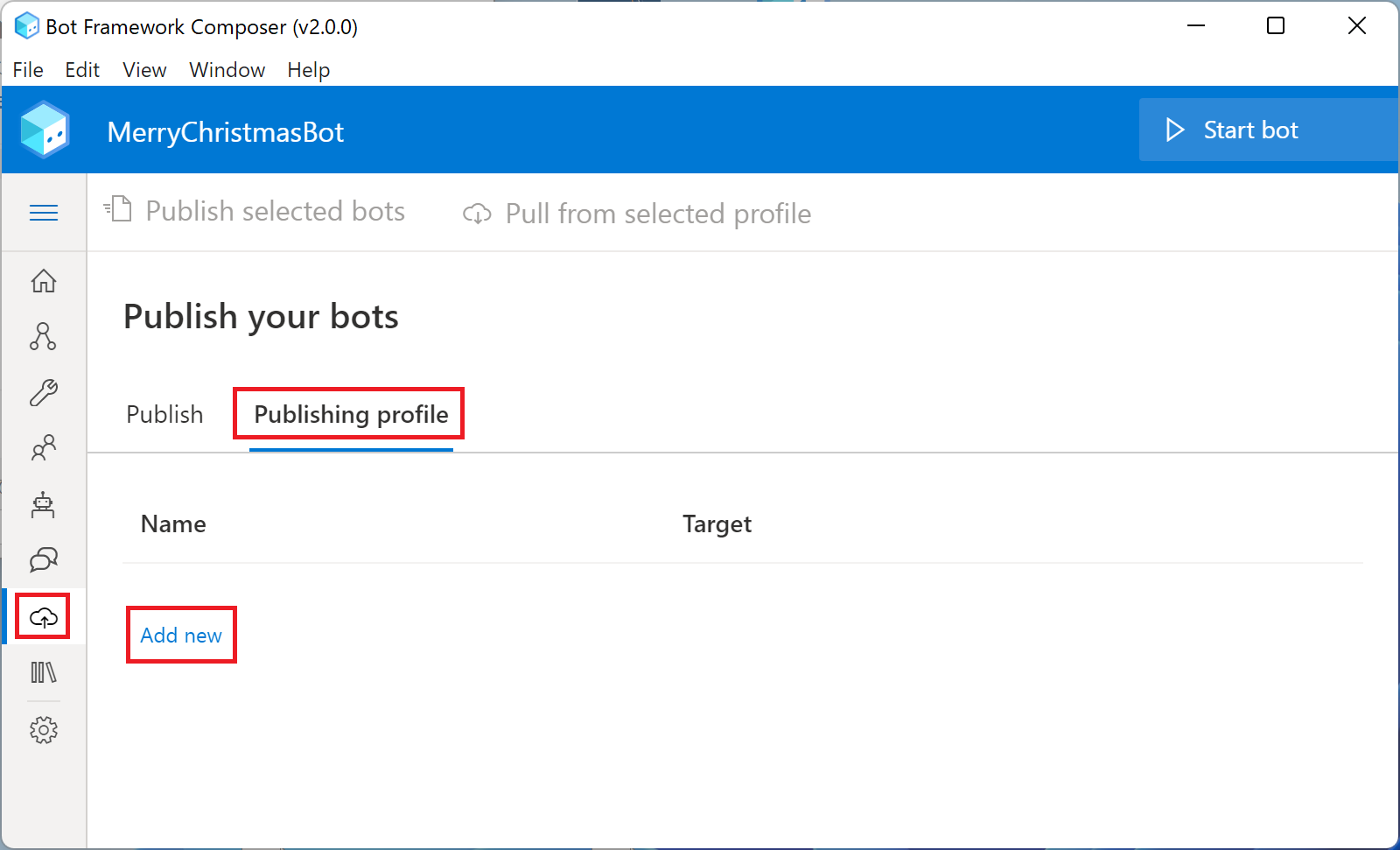Open the Package manager library icon
1400x850 pixels.
click(43, 672)
